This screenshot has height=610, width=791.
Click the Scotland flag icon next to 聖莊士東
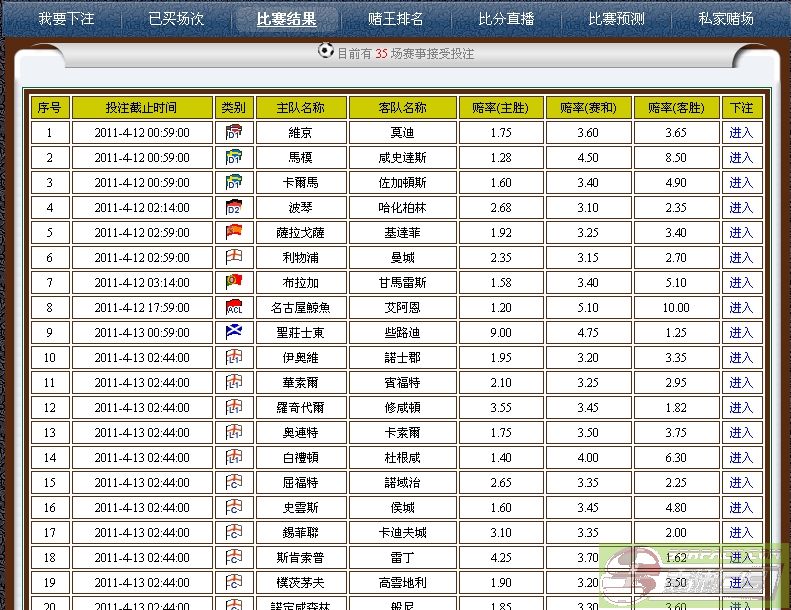pyautogui.click(x=234, y=332)
